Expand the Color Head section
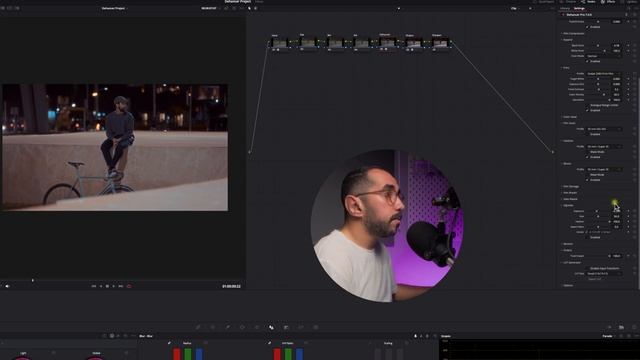This screenshot has width=640, height=360. pyautogui.click(x=569, y=117)
